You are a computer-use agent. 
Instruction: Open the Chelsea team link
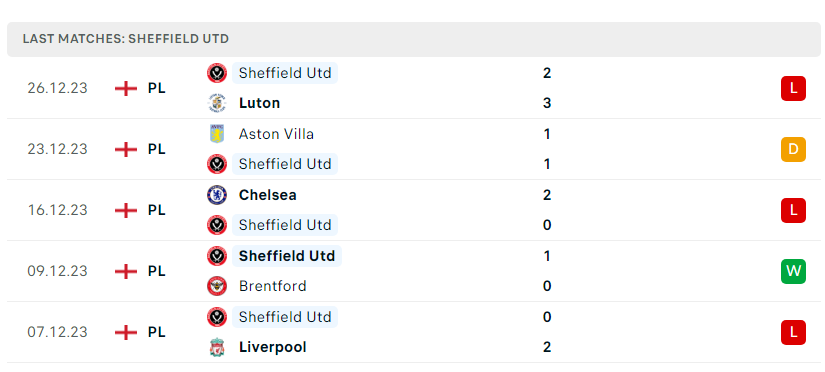tap(267, 195)
